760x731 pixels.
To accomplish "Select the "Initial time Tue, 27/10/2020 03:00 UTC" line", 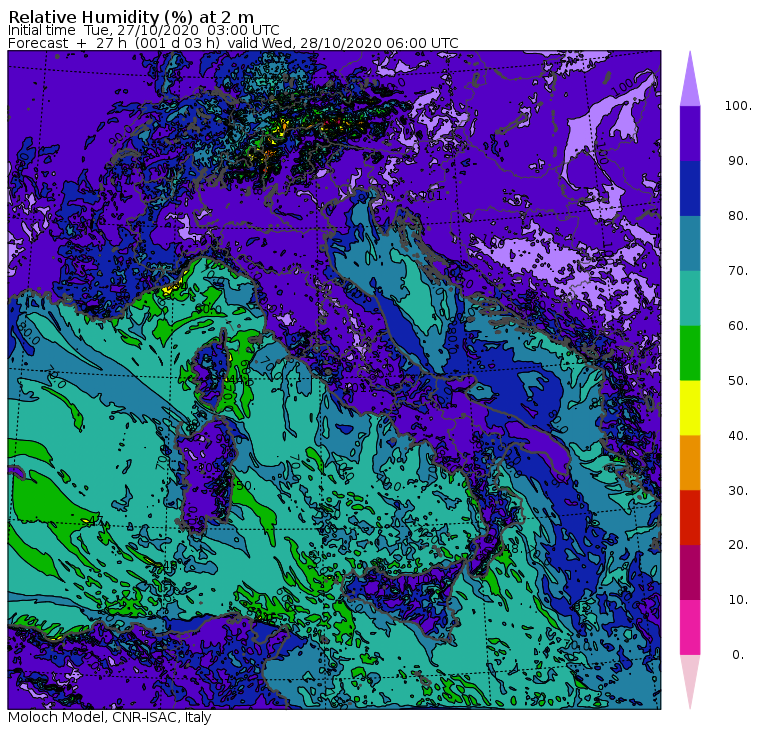I will 143,30.
